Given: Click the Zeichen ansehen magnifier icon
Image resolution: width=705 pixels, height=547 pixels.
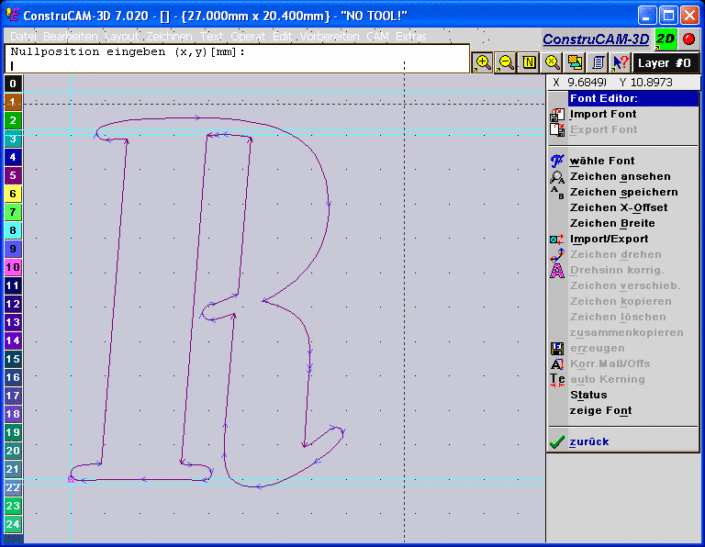Looking at the screenshot, I should [x=557, y=177].
